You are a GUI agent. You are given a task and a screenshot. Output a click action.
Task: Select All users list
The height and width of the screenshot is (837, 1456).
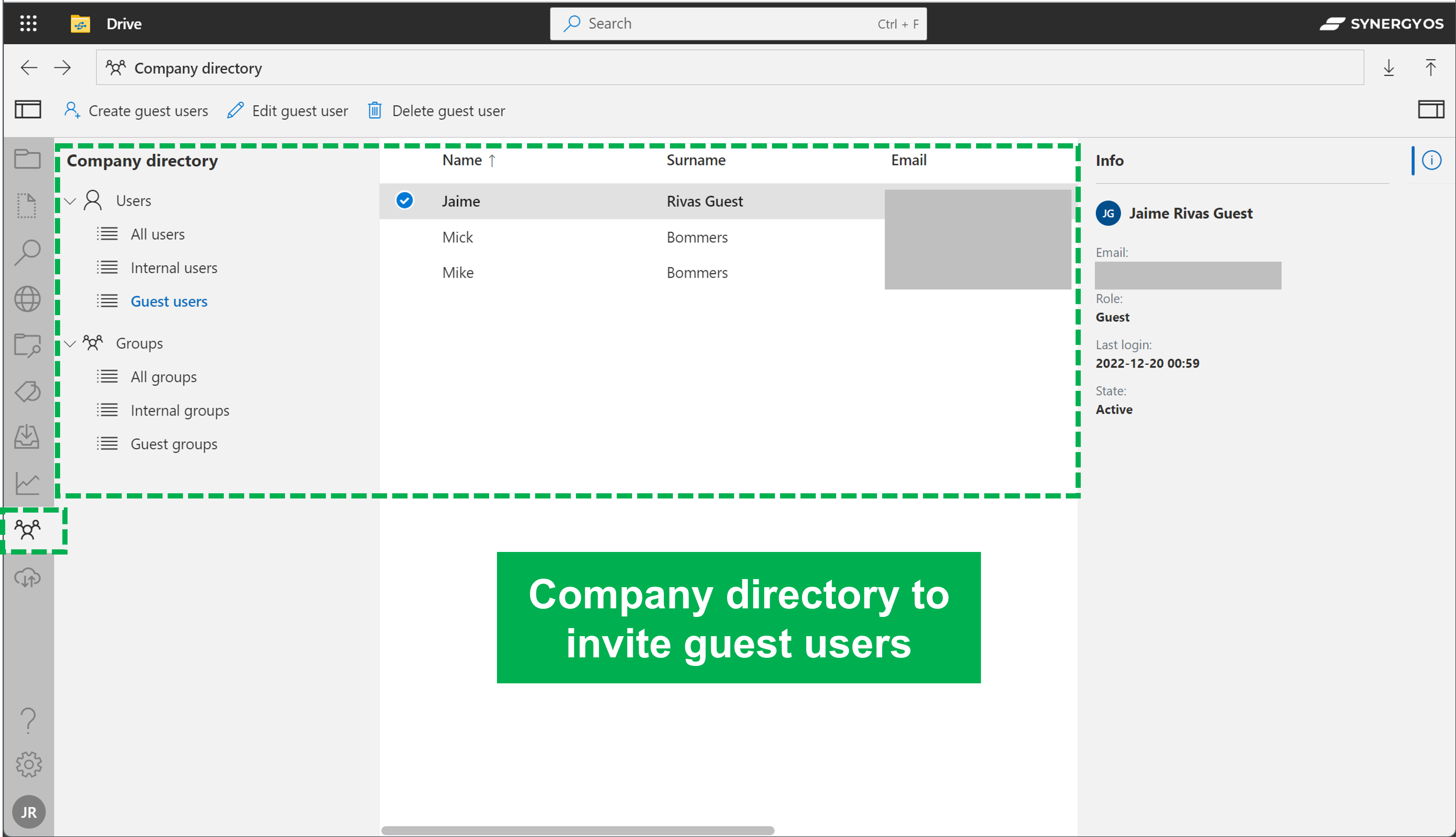click(157, 234)
